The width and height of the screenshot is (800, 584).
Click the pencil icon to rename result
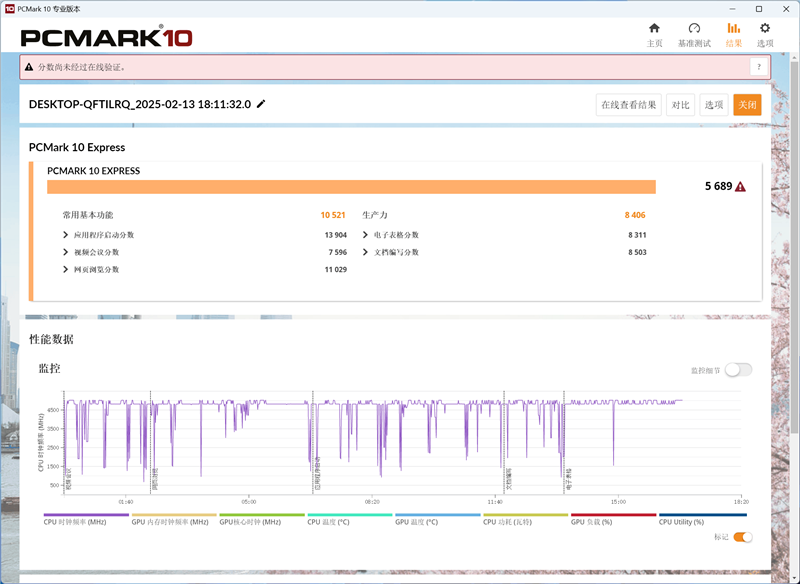pyautogui.click(x=262, y=104)
